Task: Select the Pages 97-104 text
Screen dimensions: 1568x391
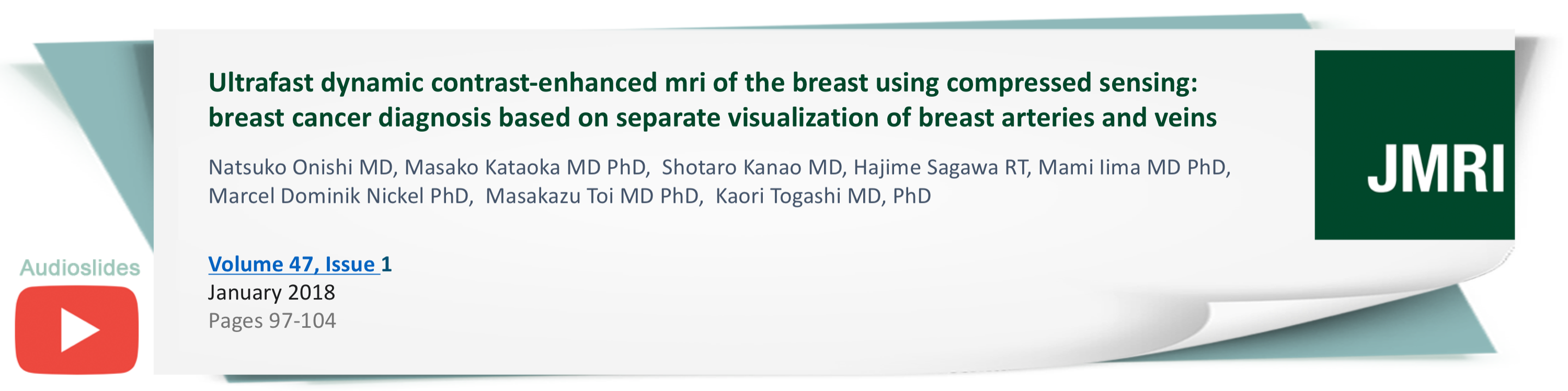Action: [272, 320]
